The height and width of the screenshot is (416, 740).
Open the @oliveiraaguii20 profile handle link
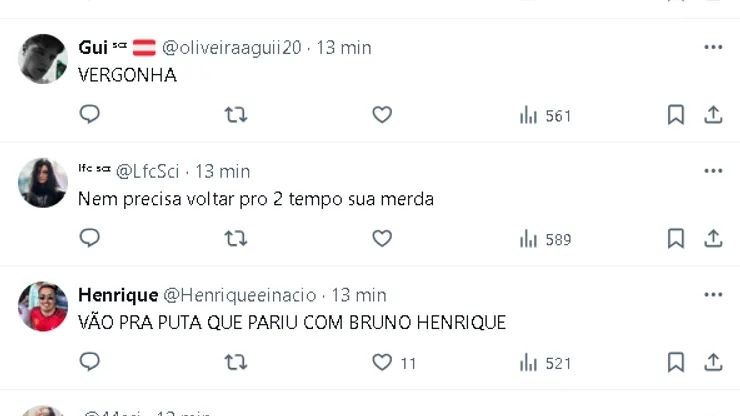[231, 47]
